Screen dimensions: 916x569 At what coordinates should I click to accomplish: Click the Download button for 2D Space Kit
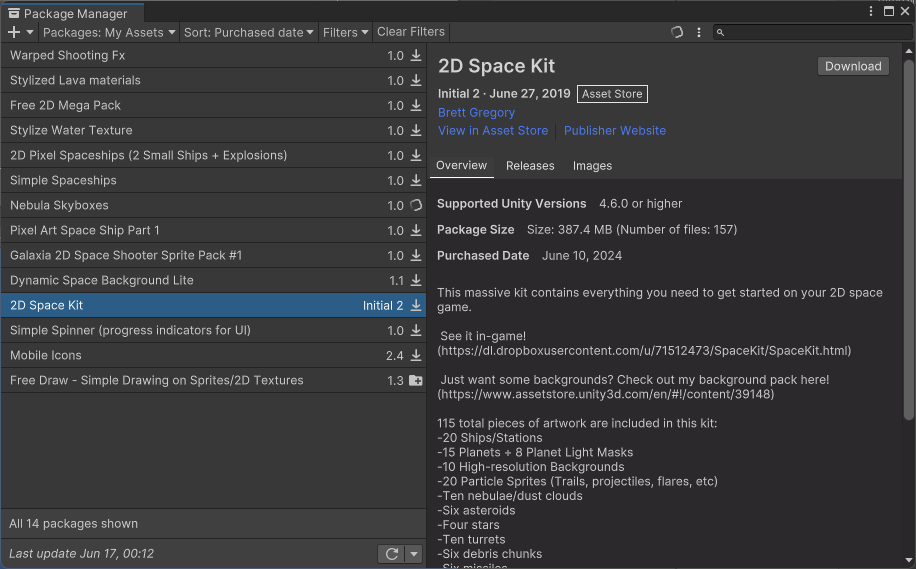coord(853,66)
